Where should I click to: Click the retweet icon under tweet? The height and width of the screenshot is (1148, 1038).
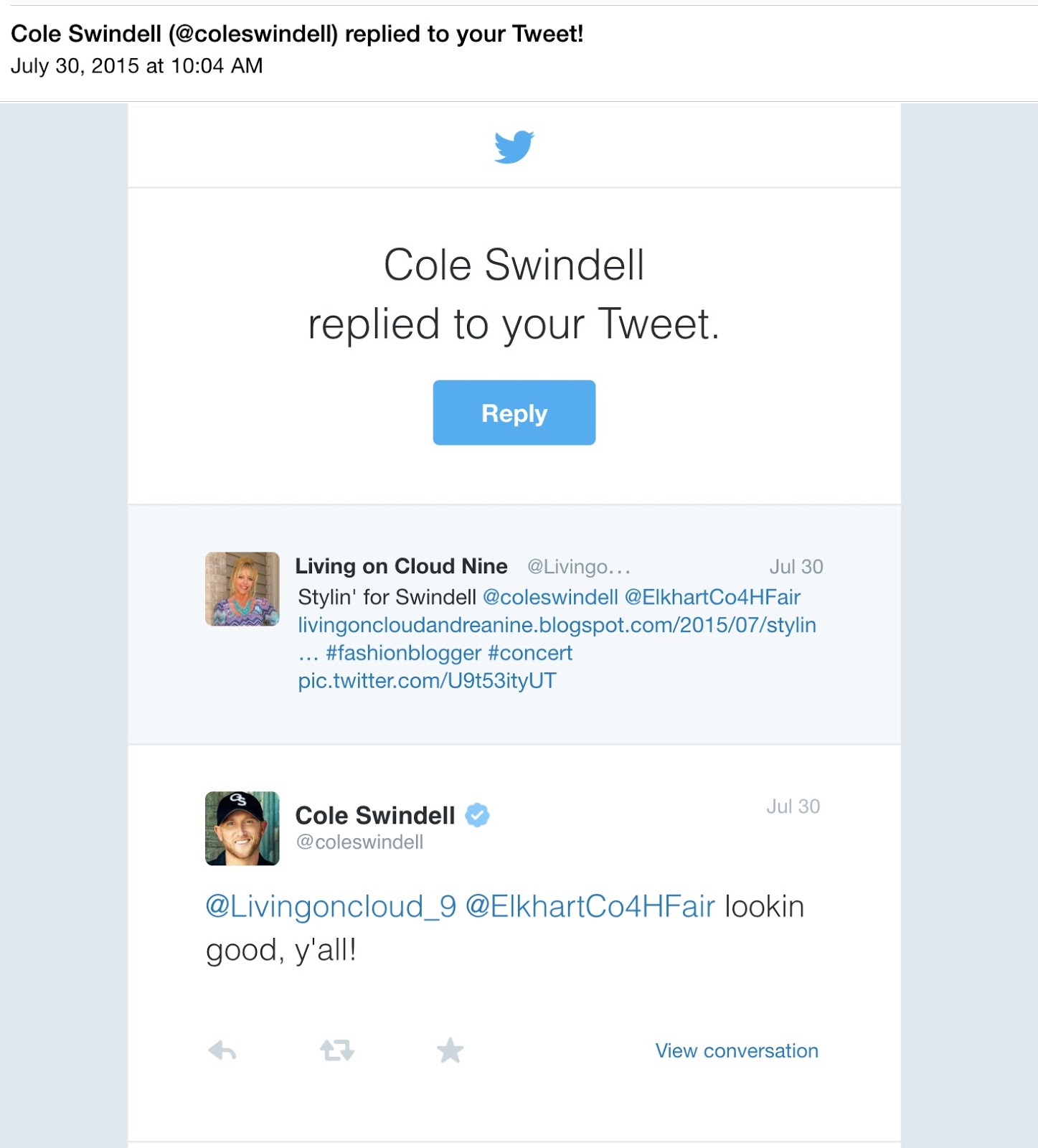[x=337, y=1051]
